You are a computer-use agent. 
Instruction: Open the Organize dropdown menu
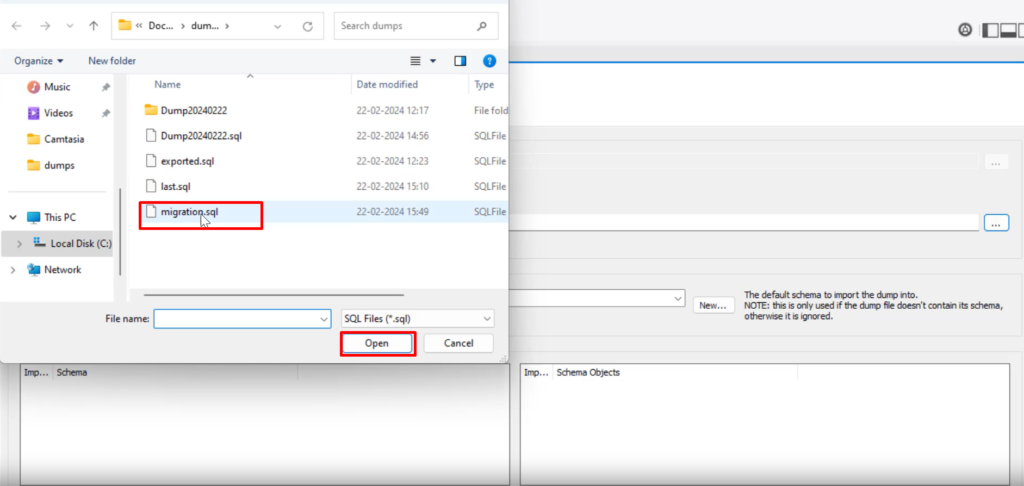point(39,61)
